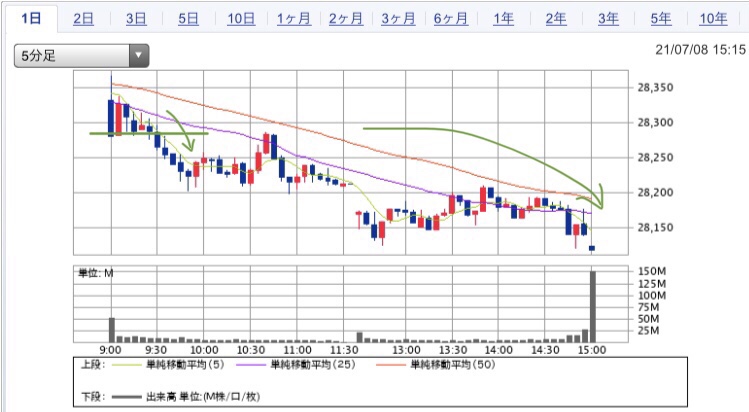Click the 25M volume axis label
Screen dimensions: 749x412
pos(649,330)
